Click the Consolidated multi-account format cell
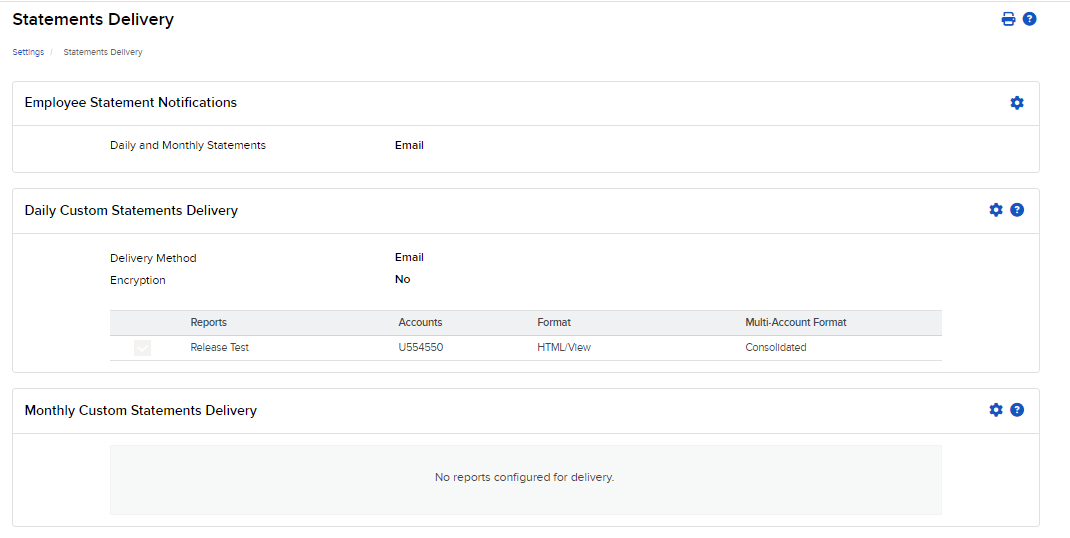 point(776,348)
